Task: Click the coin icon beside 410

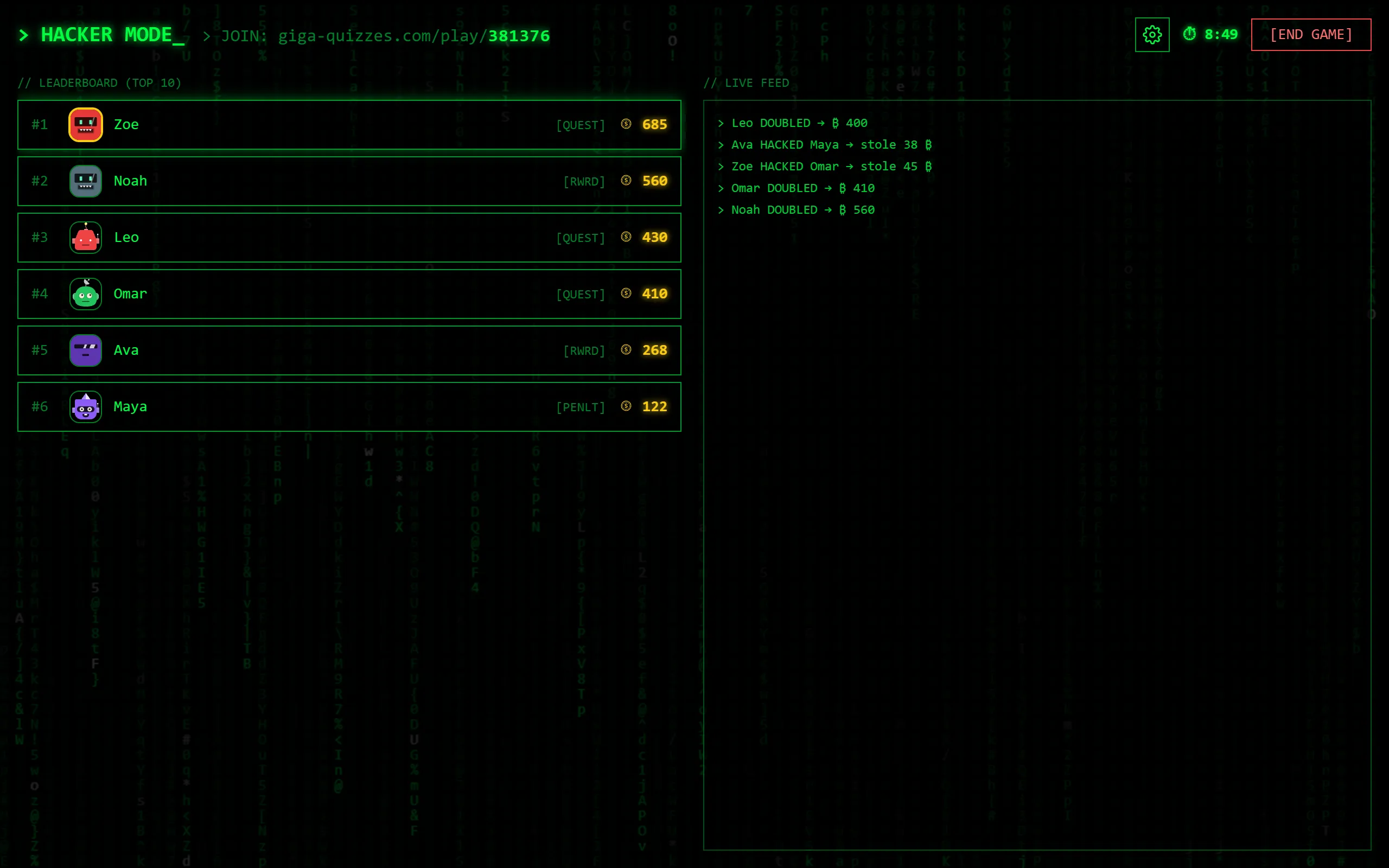Action: (x=626, y=293)
